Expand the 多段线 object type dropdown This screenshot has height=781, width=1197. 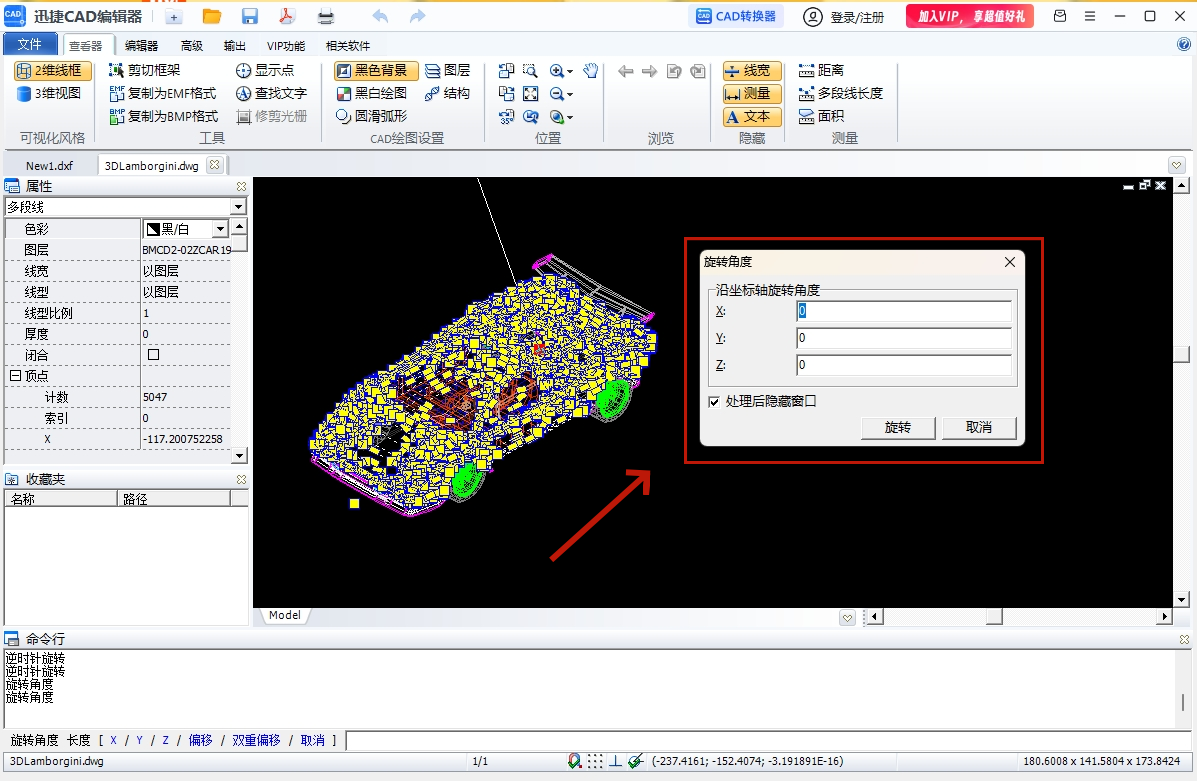tap(238, 207)
